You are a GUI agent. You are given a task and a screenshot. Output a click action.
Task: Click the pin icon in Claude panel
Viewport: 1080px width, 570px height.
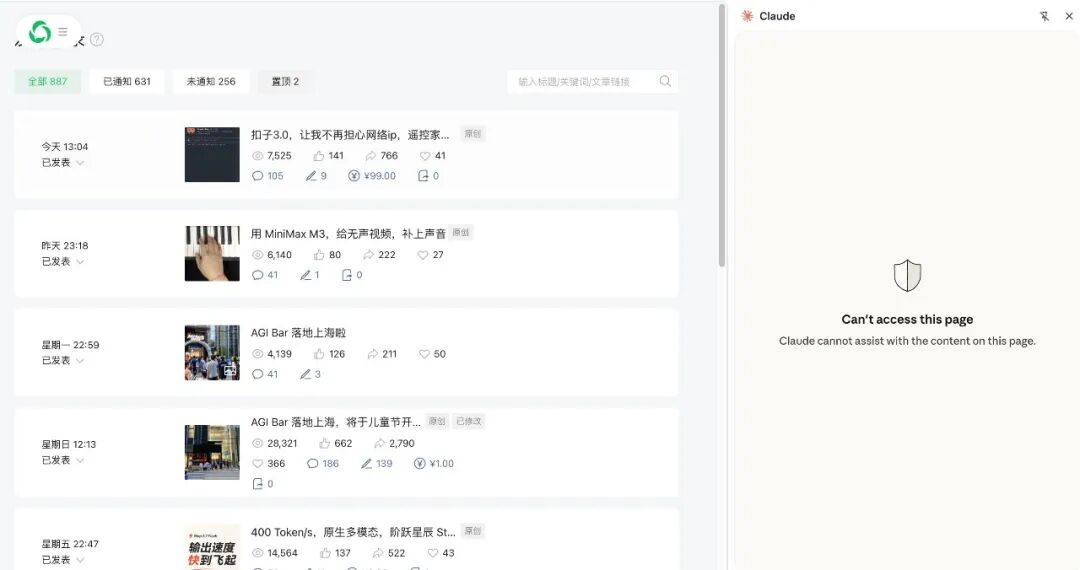(1044, 16)
